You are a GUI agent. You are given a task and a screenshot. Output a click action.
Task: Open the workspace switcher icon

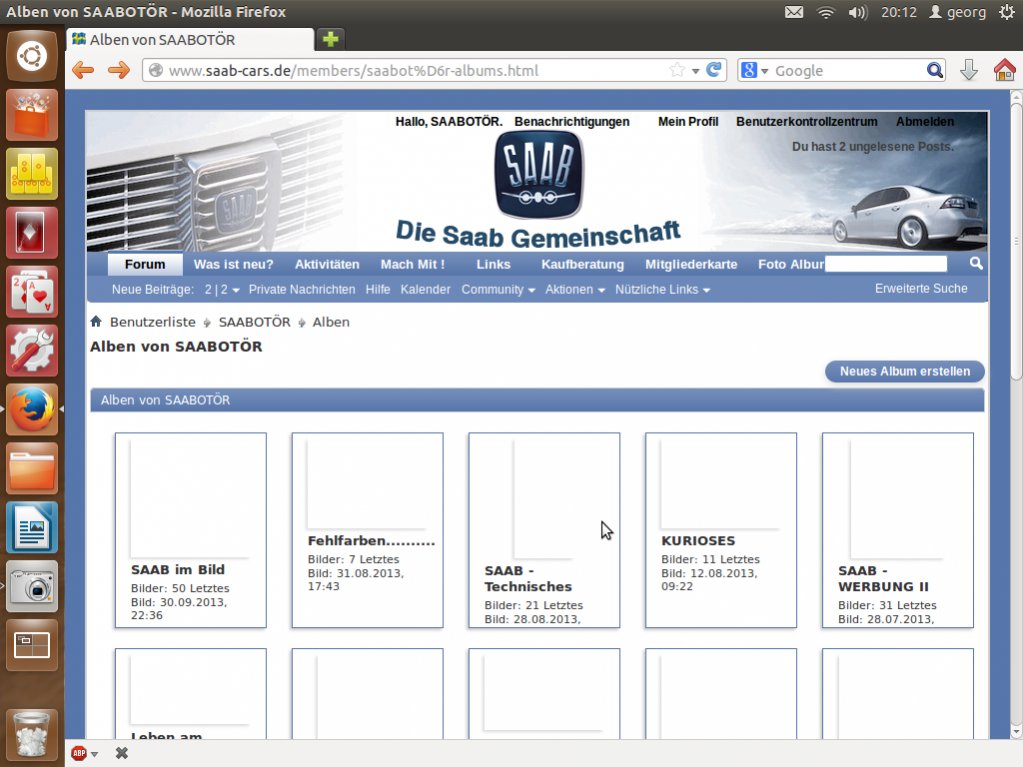(32, 644)
